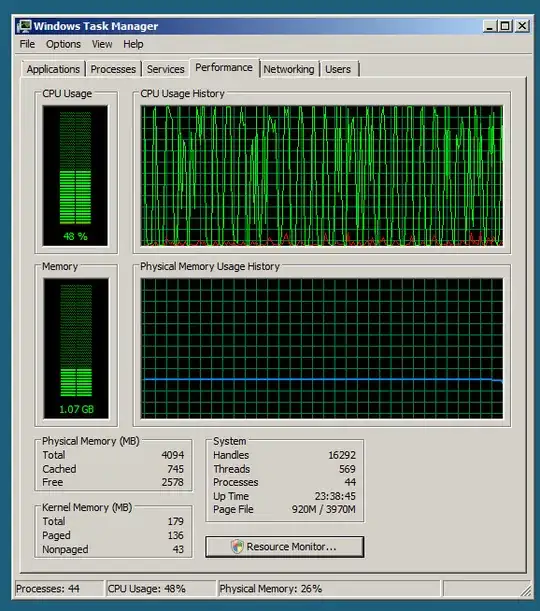
Task: Click the Page File label
Action: click(x=233, y=509)
